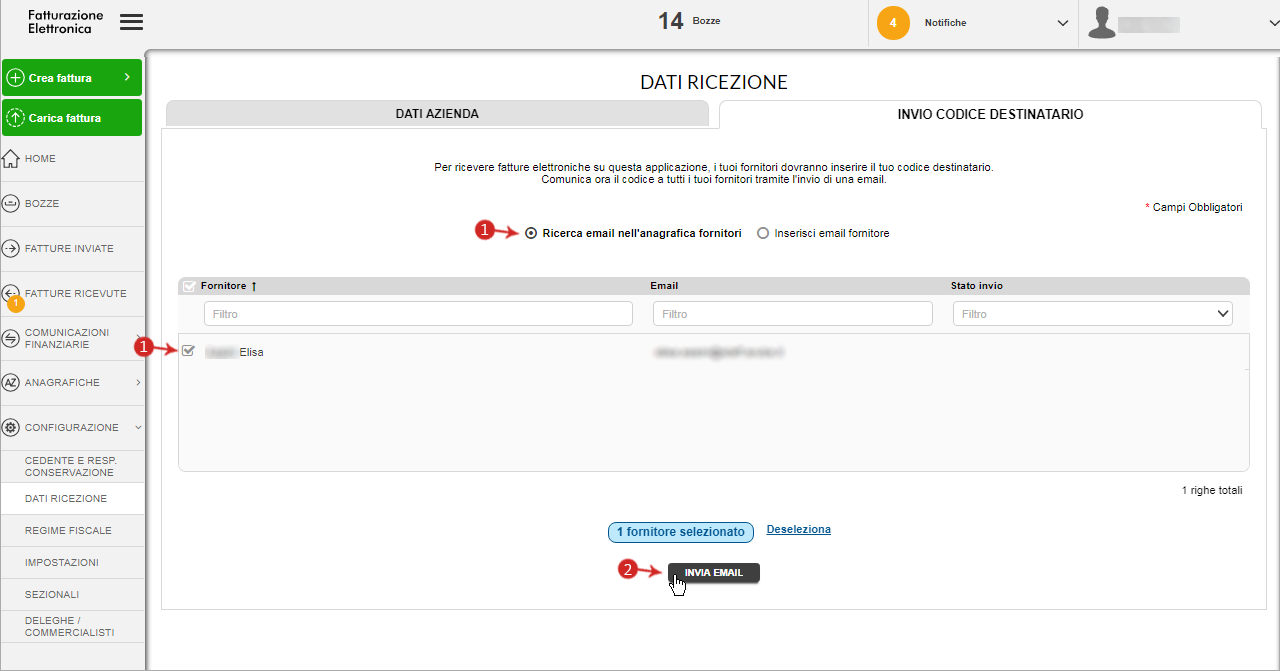This screenshot has width=1280, height=671.
Task: Click the upload icon on Carica fattura
Action: point(15,118)
